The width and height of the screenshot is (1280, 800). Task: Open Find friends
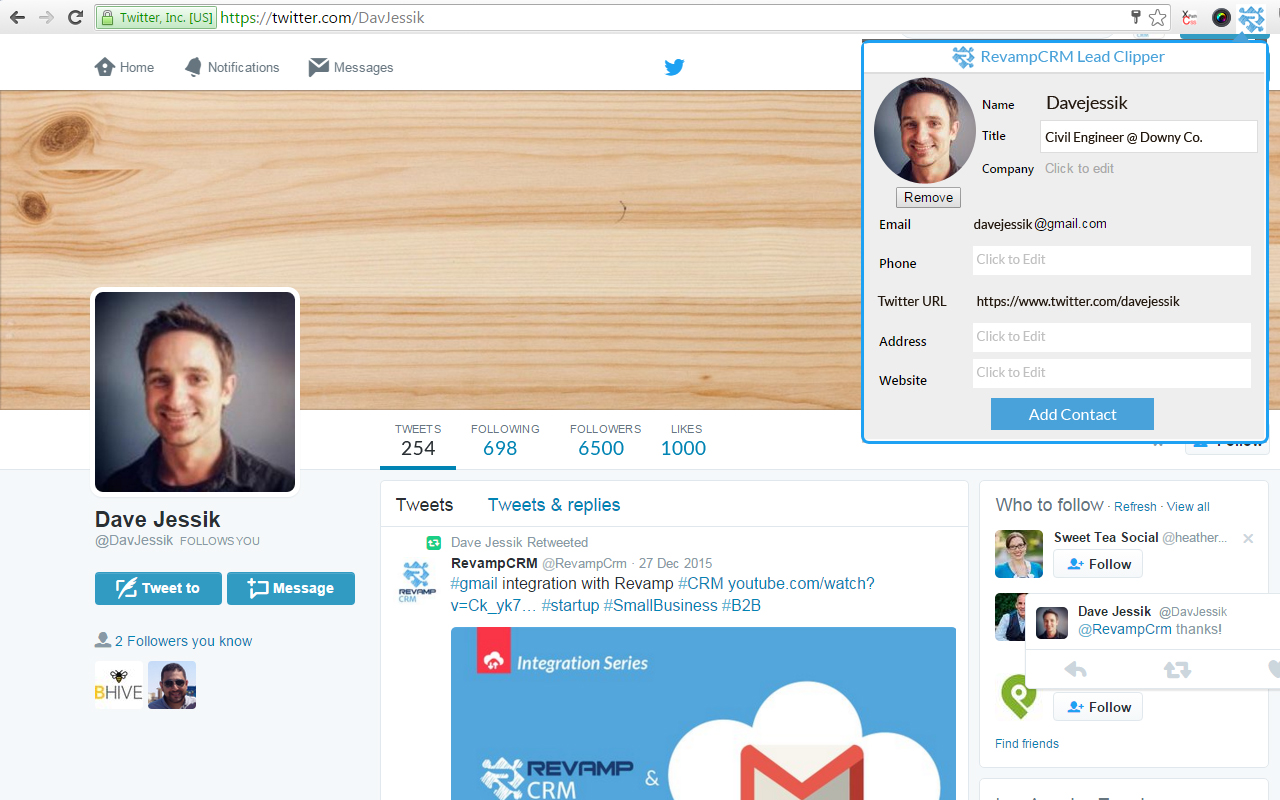click(1027, 744)
